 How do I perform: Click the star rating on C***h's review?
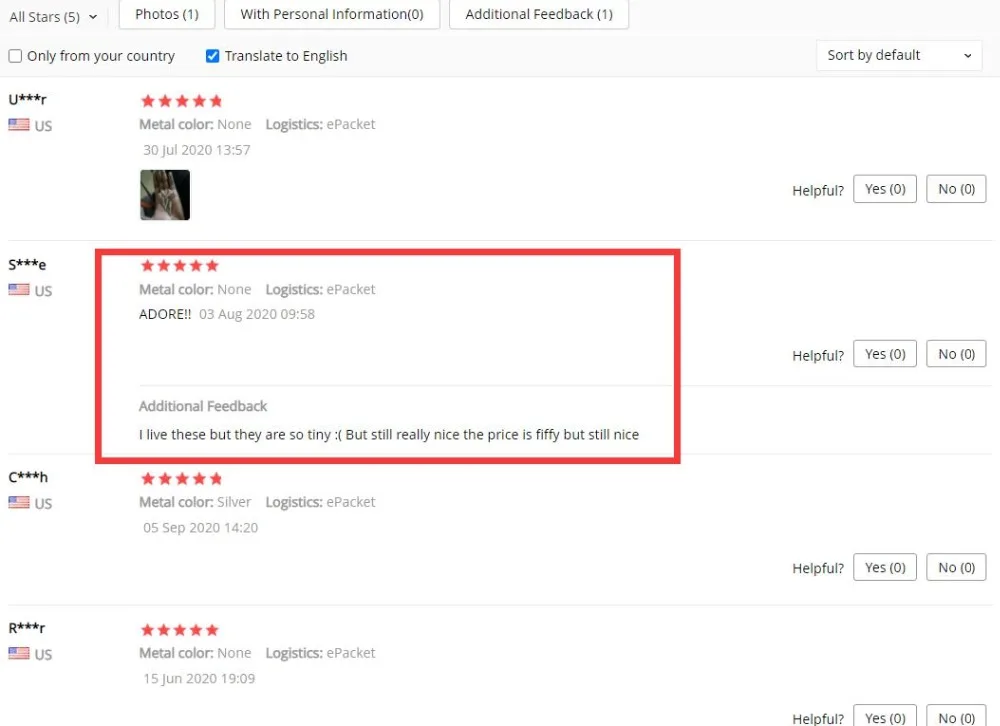click(x=181, y=478)
